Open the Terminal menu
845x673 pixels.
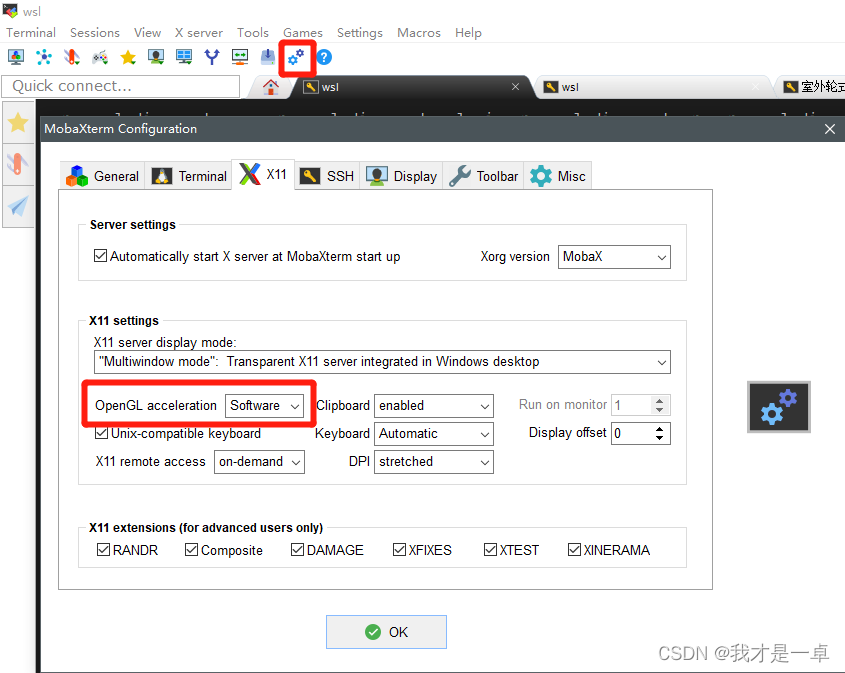click(31, 33)
